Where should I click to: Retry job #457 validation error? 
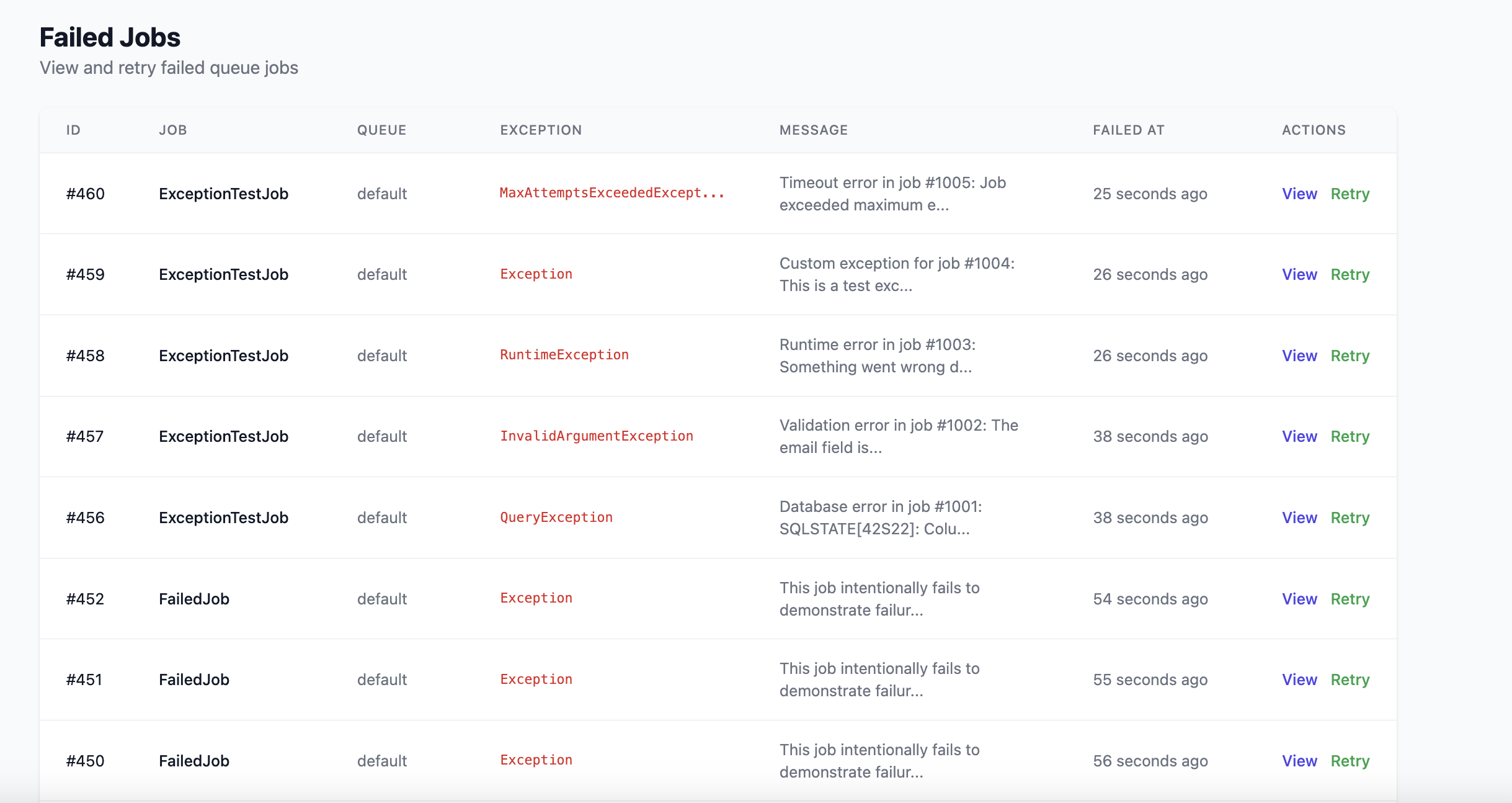[x=1350, y=436]
